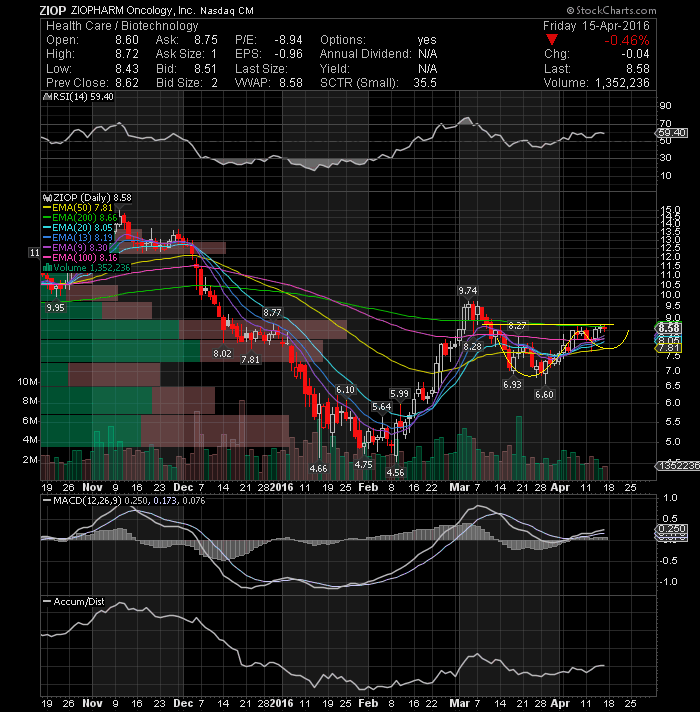The image size is (700, 712).
Task: Click the SCTR (Small) value 35.5
Action: pyautogui.click(x=425, y=83)
